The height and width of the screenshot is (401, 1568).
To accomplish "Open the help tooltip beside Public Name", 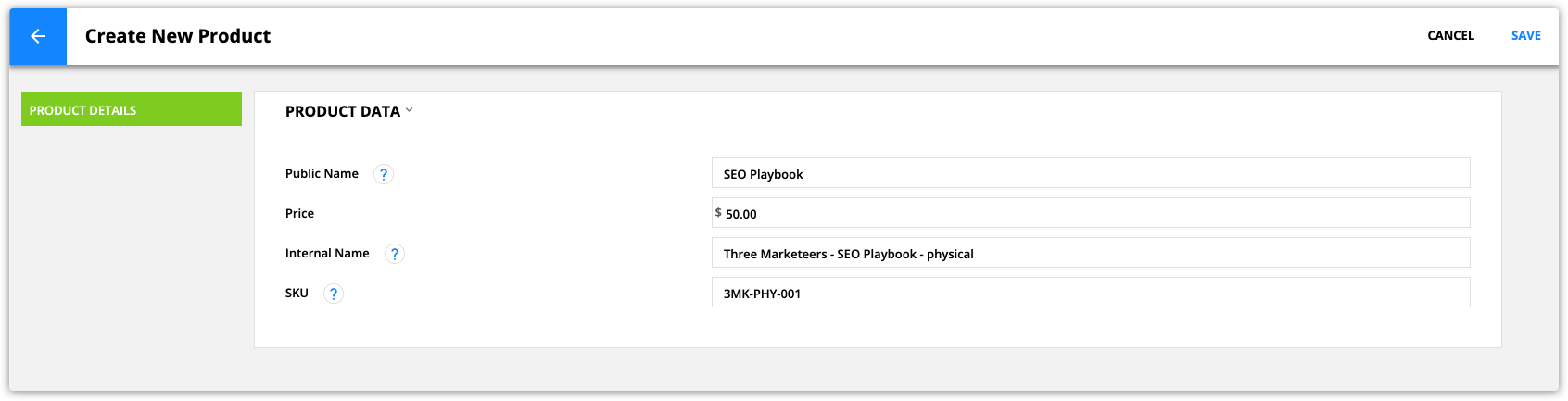I will 384,174.
